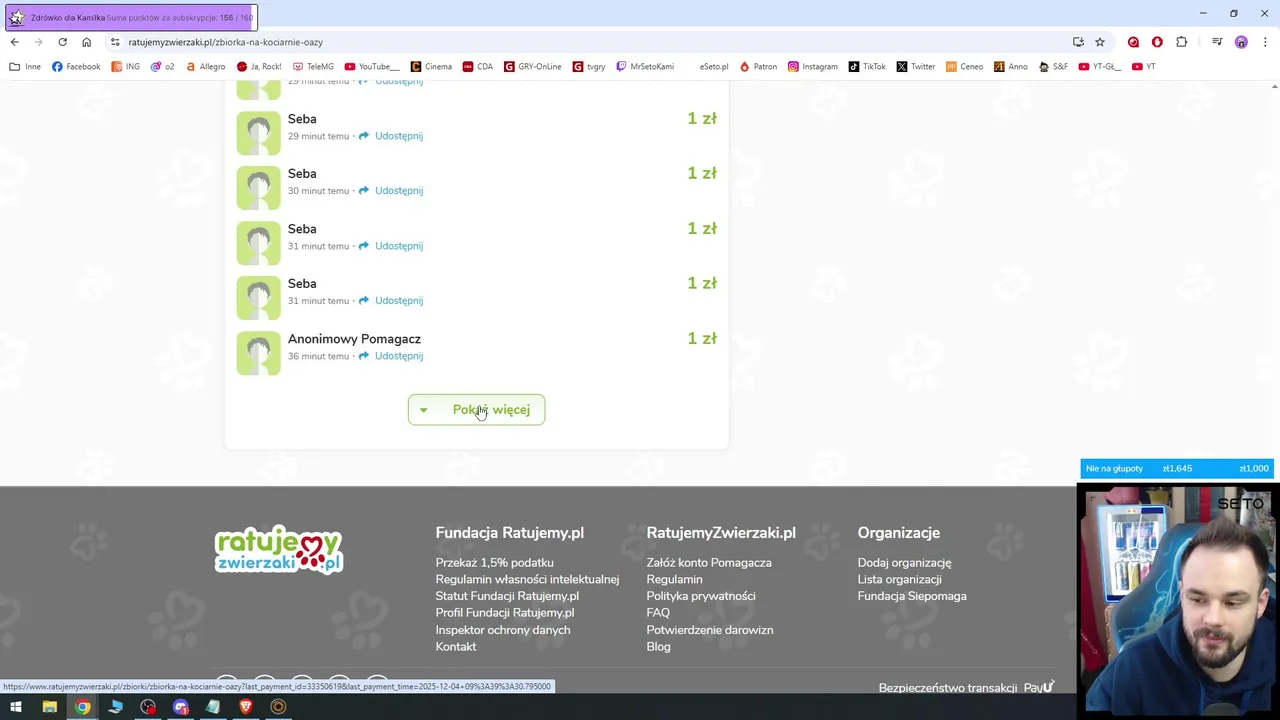Open Regulamin własności intelektualnej link
The height and width of the screenshot is (720, 1280).
point(527,579)
